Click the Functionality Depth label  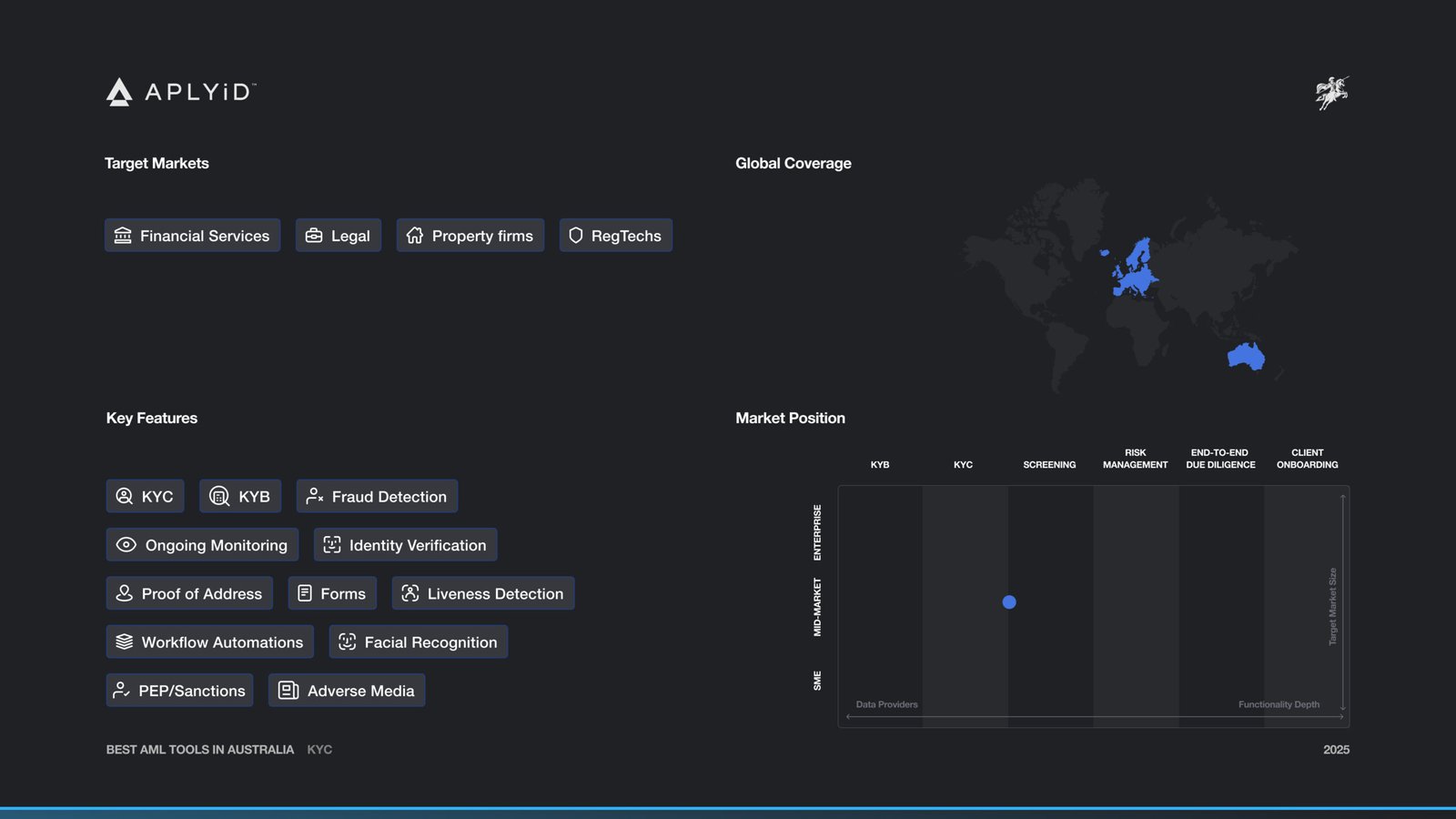tap(1279, 704)
